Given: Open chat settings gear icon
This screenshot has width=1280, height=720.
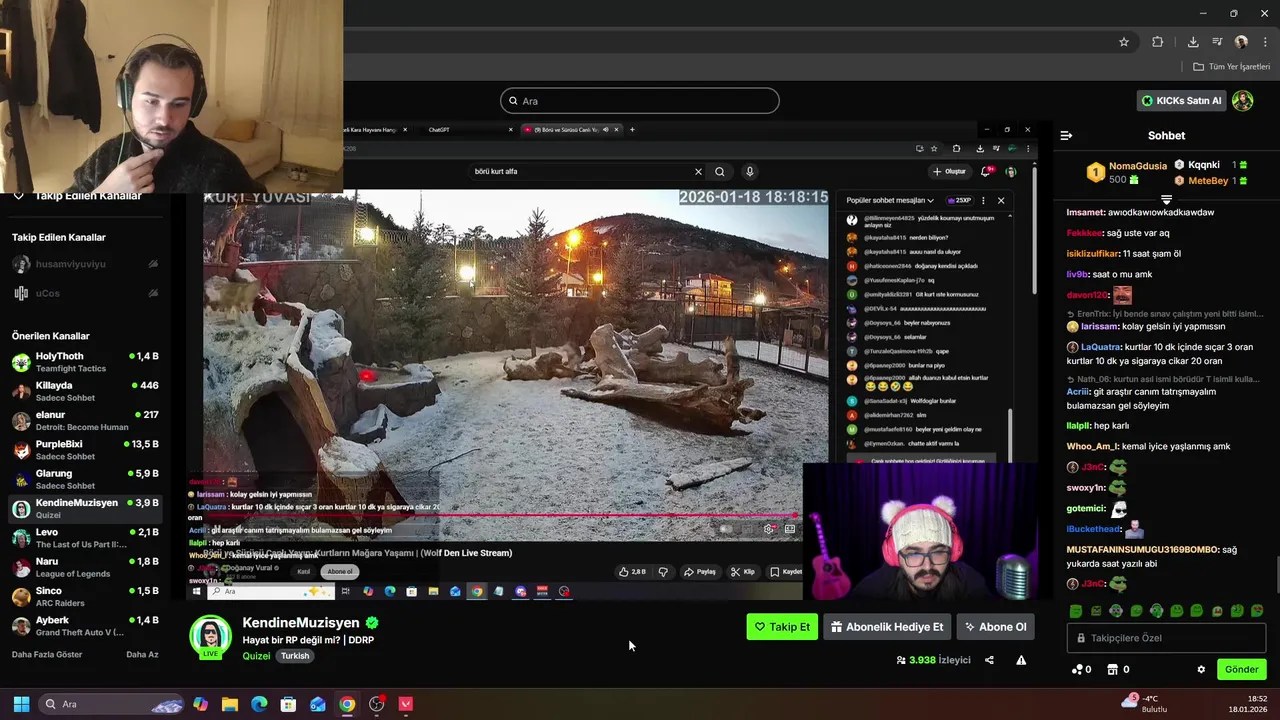Looking at the screenshot, I should pos(1201,670).
